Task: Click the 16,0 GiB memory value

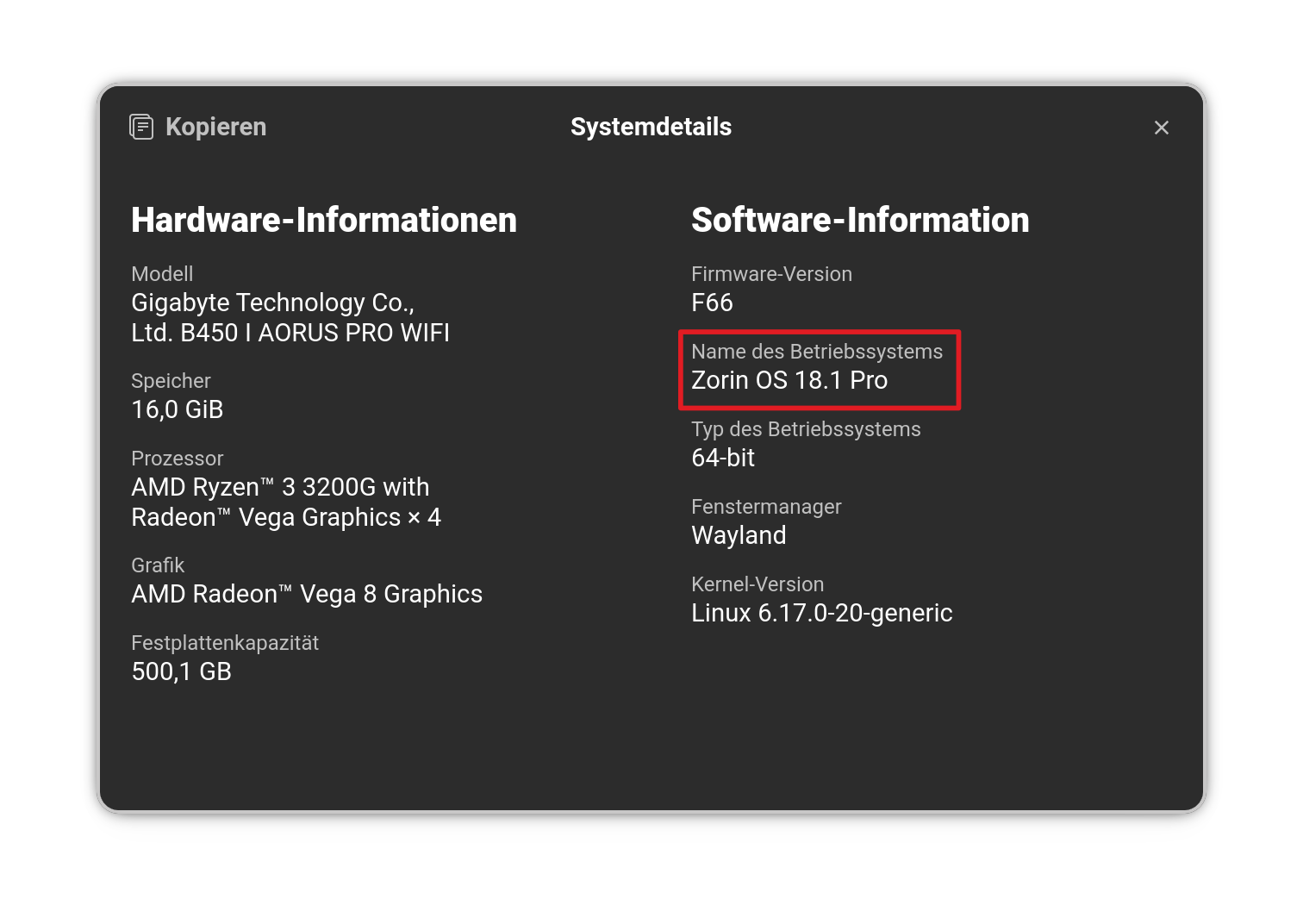Action: [x=178, y=409]
